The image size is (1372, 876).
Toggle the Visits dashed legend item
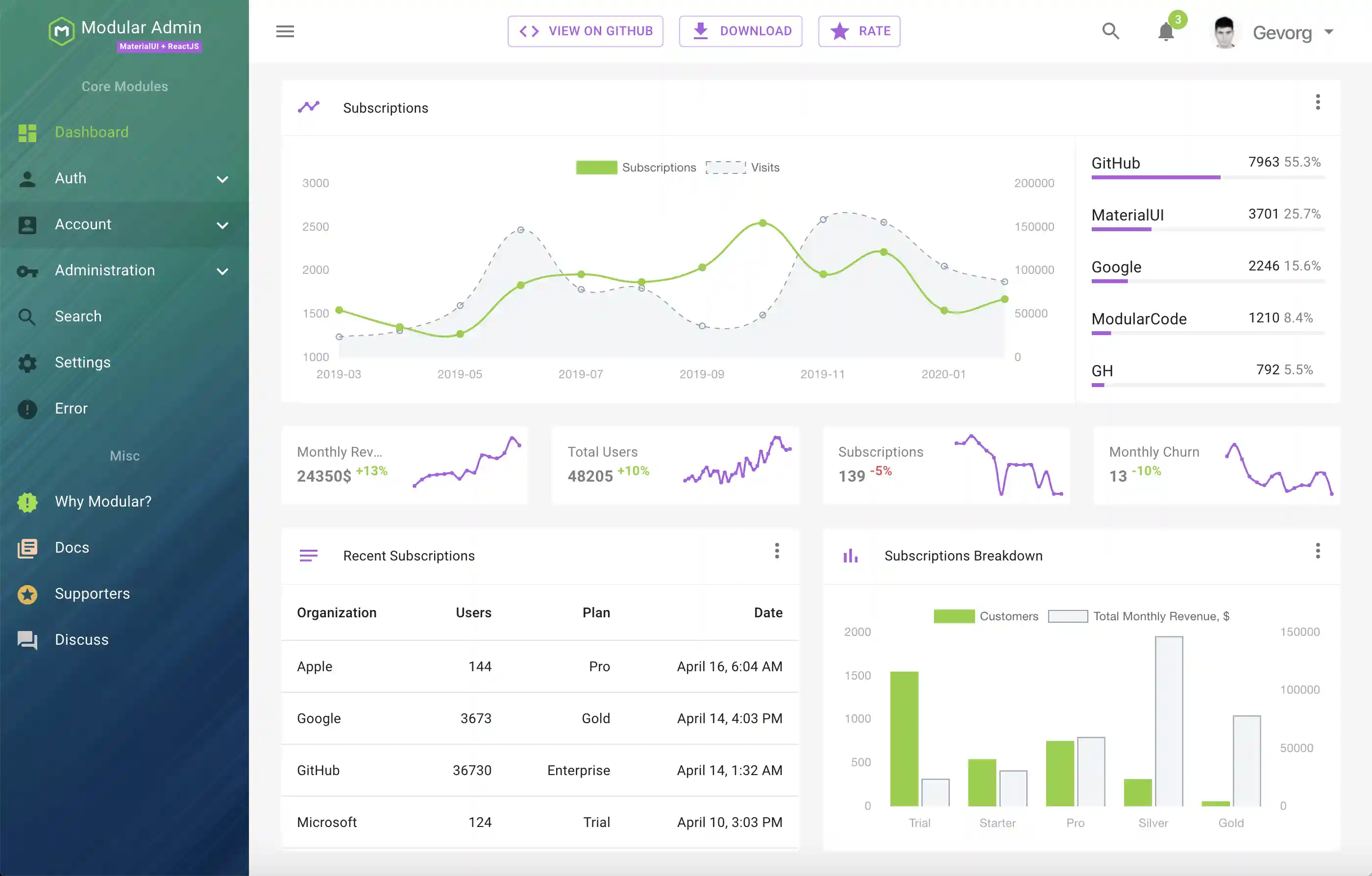point(725,168)
